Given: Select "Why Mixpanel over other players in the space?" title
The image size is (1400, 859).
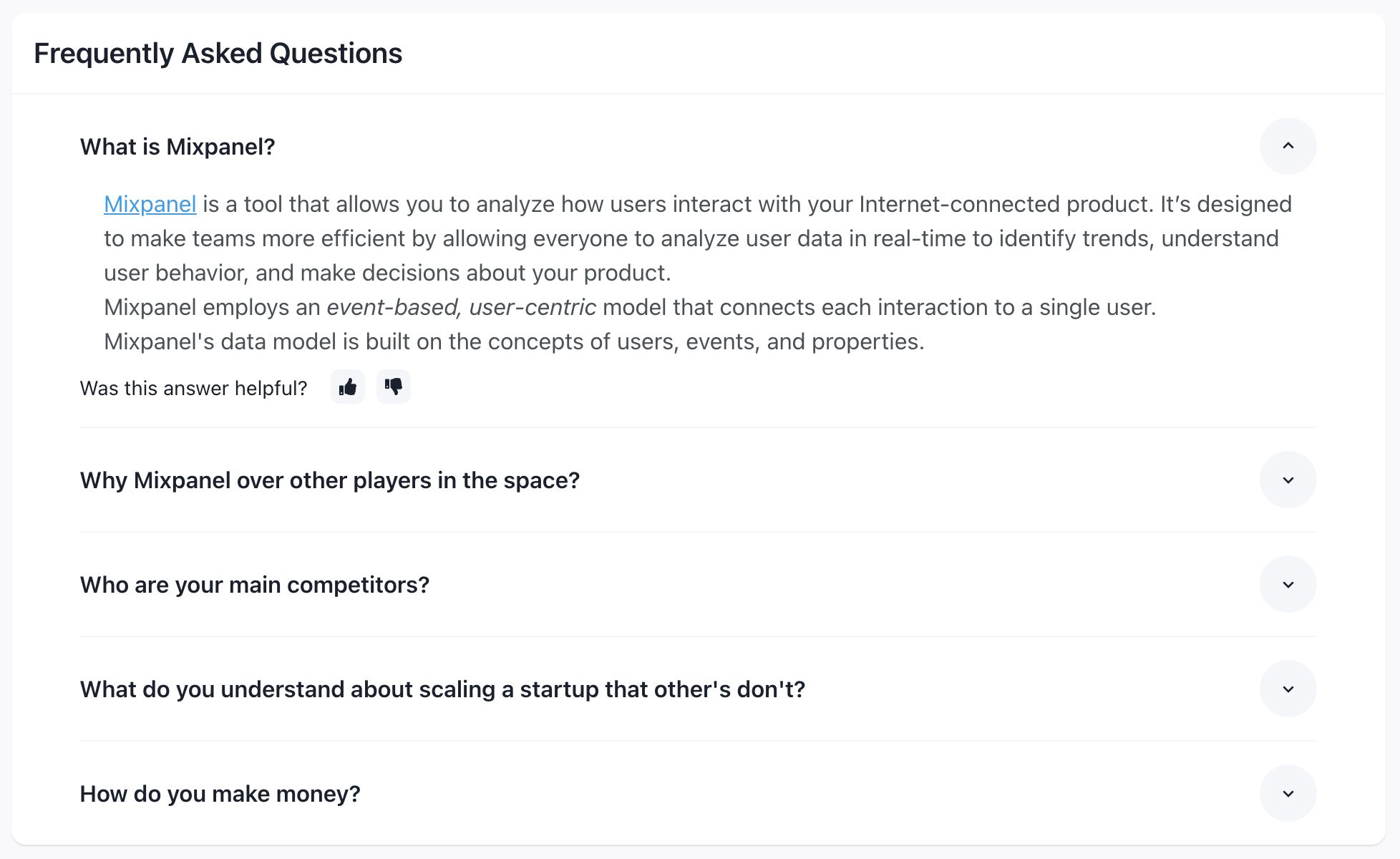Looking at the screenshot, I should [x=329, y=480].
